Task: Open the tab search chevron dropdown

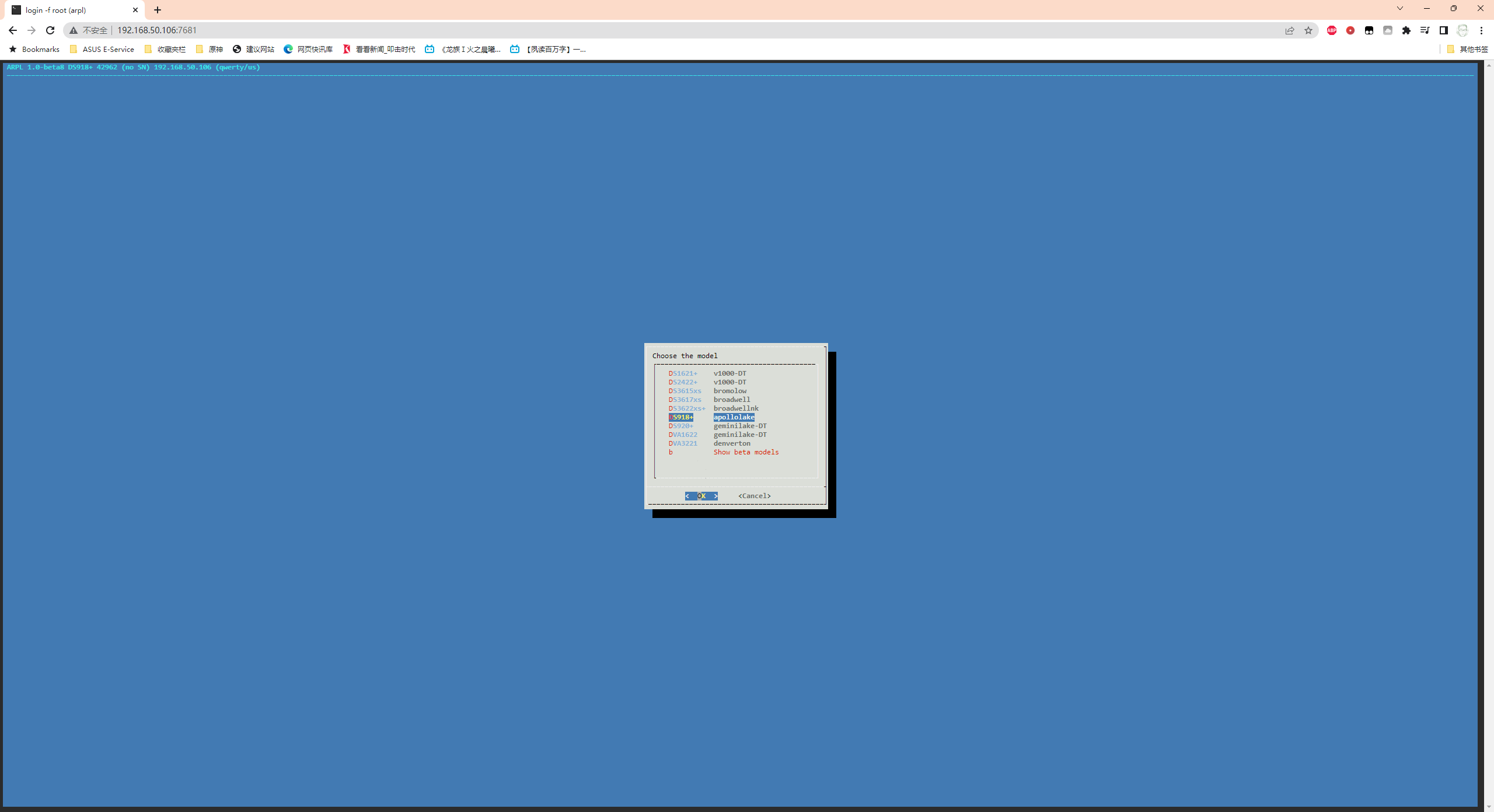Action: 1399,8
